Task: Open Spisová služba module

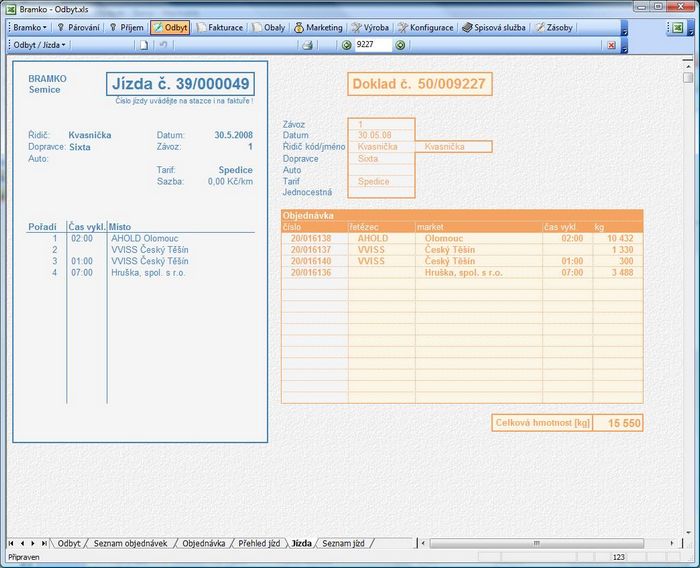Action: point(494,28)
